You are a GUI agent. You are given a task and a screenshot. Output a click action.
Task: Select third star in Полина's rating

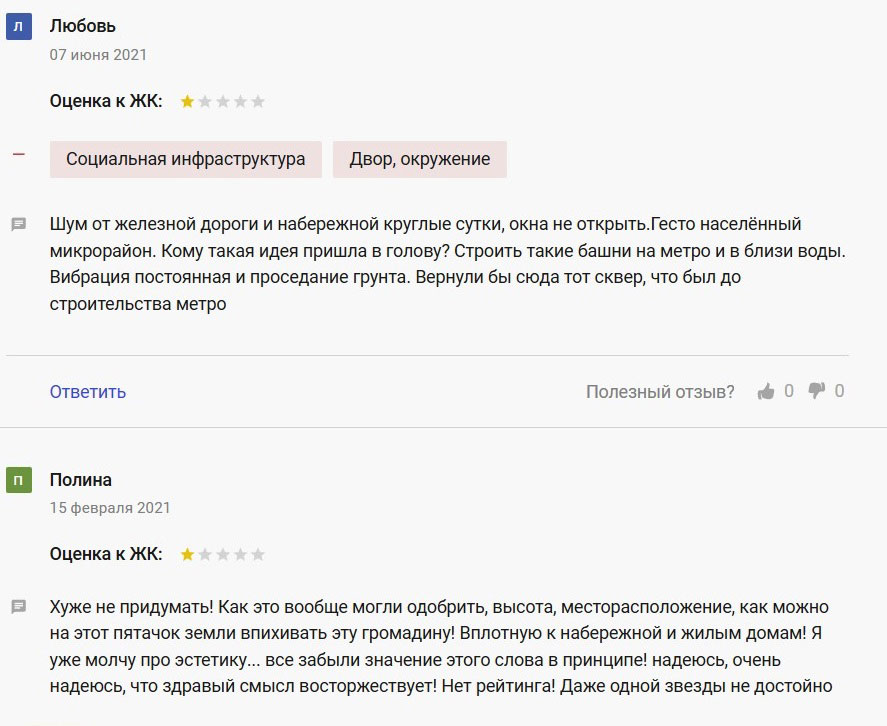(223, 554)
